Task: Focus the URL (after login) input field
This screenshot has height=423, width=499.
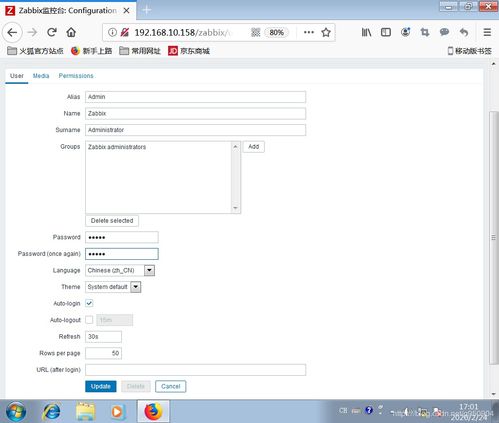Action: tap(196, 370)
